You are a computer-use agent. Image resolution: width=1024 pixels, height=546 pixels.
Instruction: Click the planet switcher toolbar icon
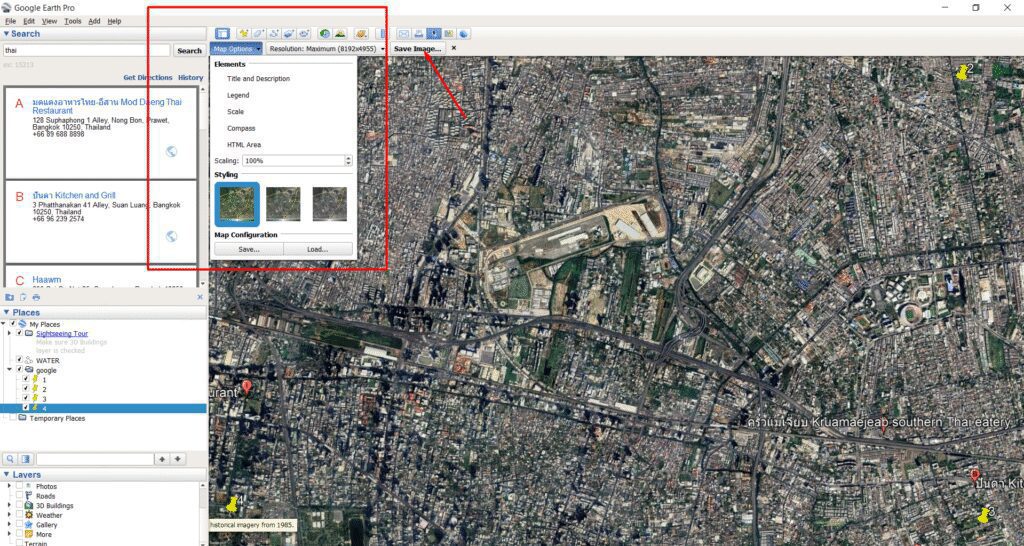[x=361, y=33]
